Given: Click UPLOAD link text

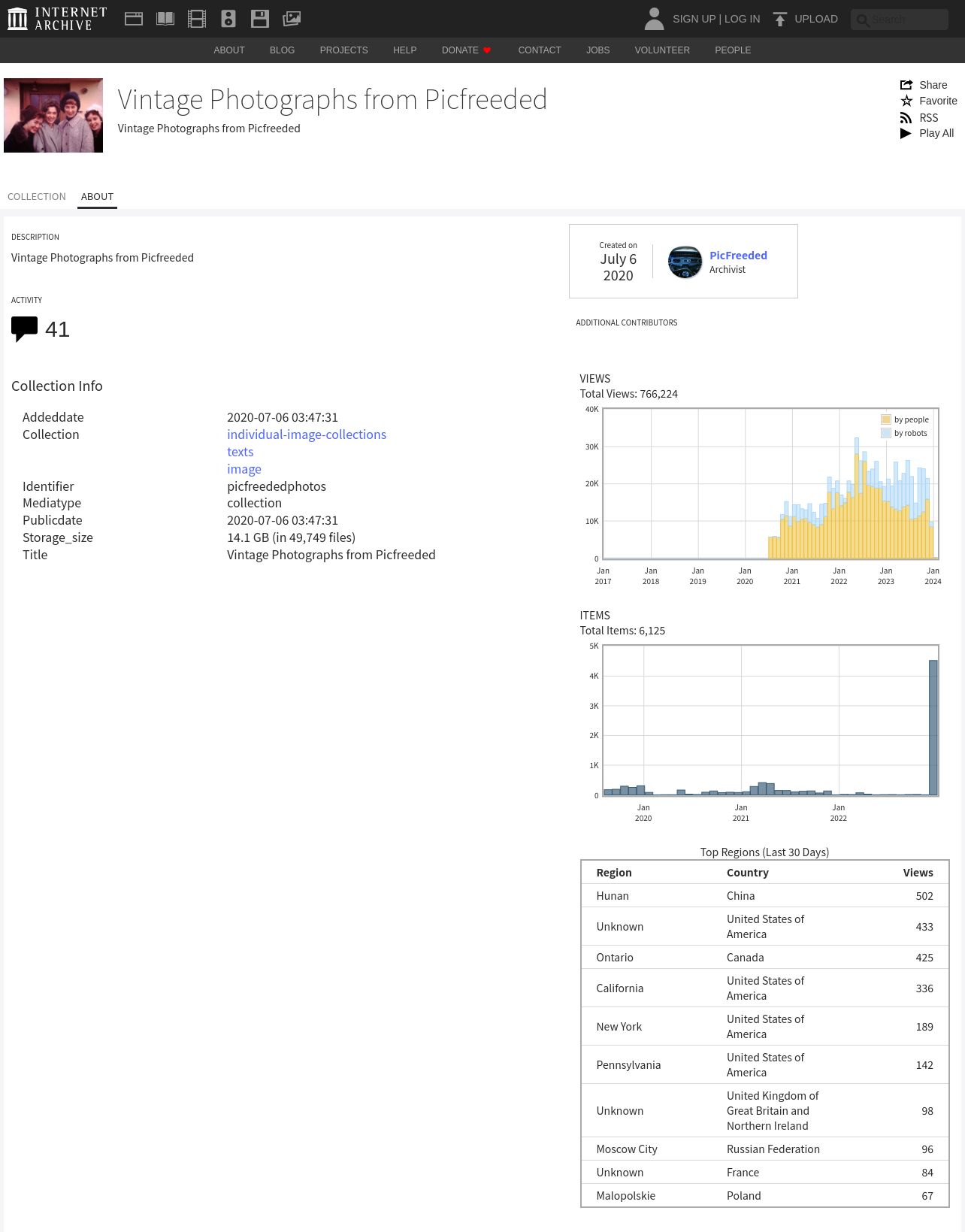Looking at the screenshot, I should point(816,19).
